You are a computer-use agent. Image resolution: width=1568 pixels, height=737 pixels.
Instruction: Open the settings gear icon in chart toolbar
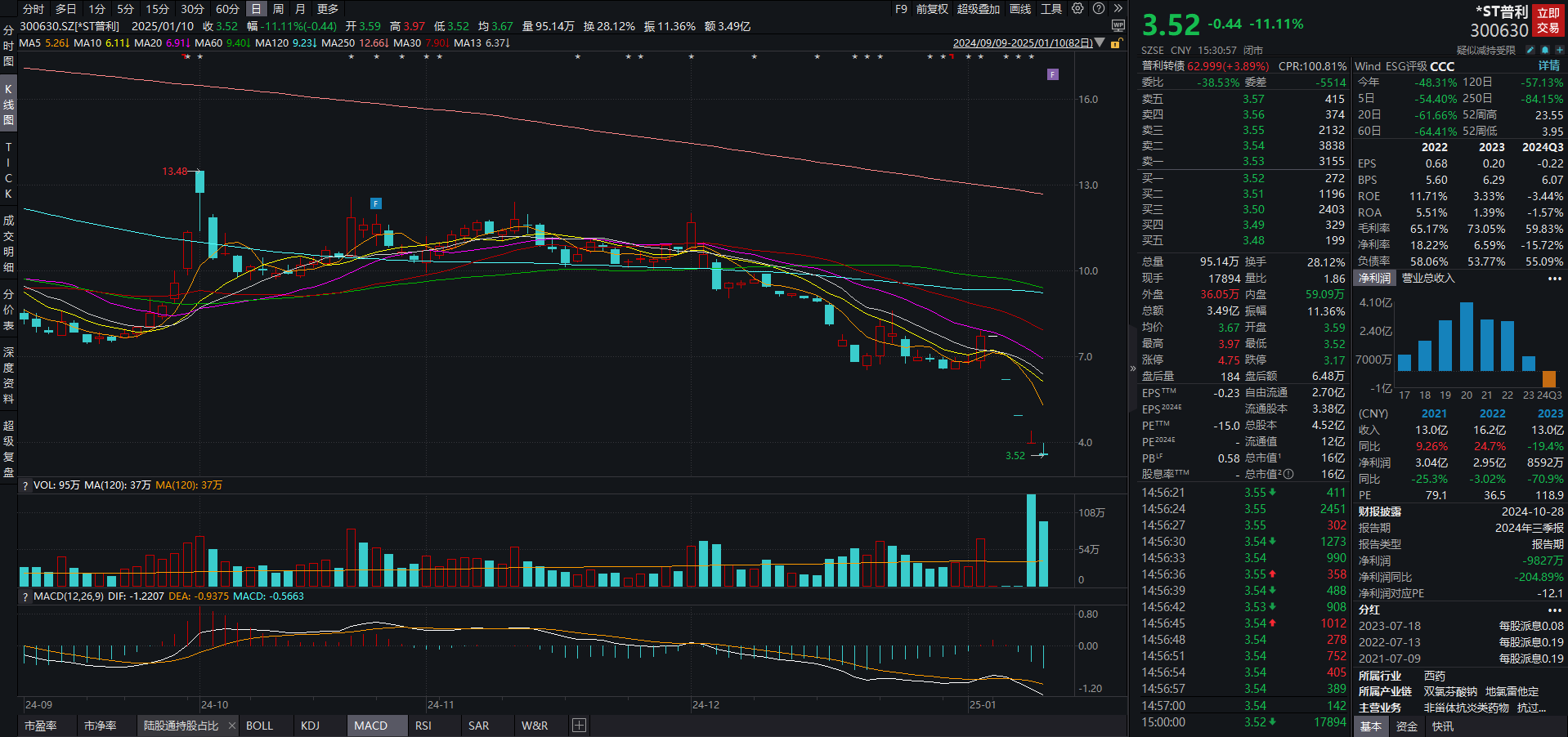pyautogui.click(x=1077, y=9)
